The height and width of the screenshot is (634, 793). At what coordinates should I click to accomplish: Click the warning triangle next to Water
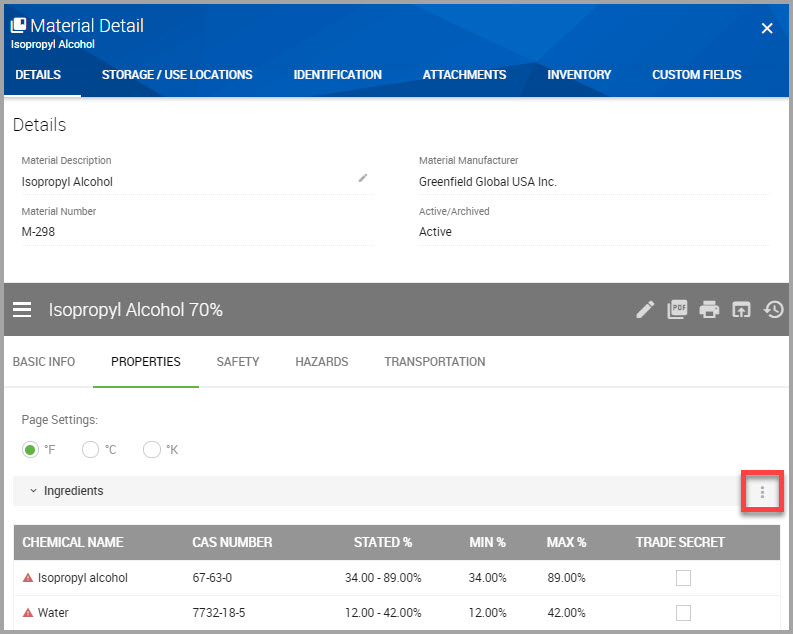pos(28,613)
